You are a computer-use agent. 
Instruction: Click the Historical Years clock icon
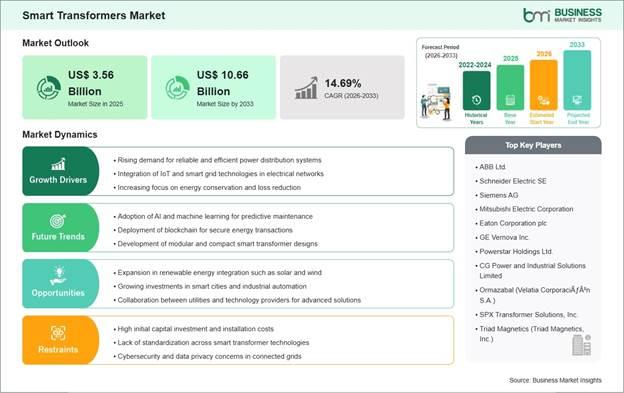pyautogui.click(x=476, y=100)
